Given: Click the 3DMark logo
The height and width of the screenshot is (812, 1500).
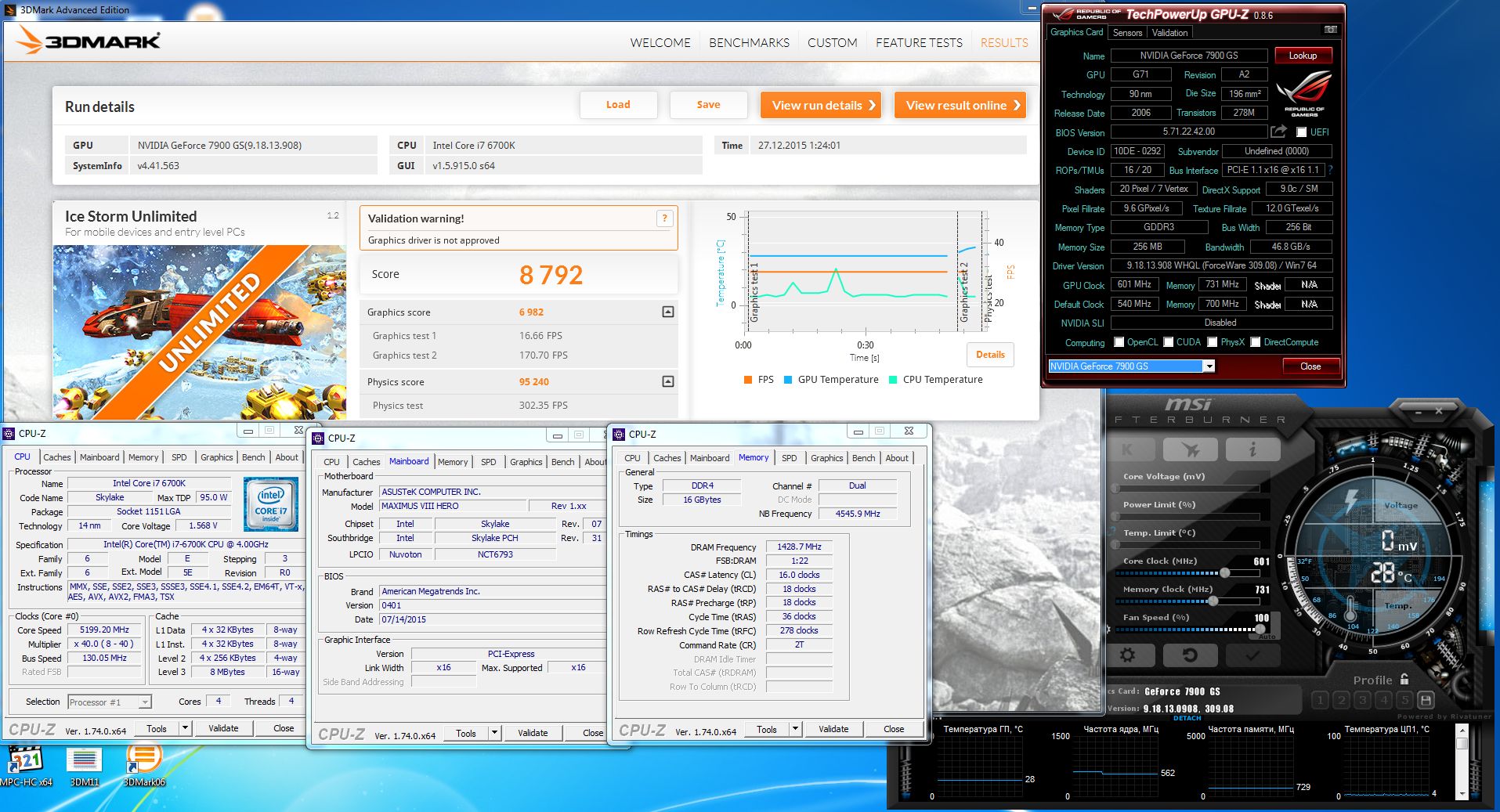Looking at the screenshot, I should coord(89,40).
